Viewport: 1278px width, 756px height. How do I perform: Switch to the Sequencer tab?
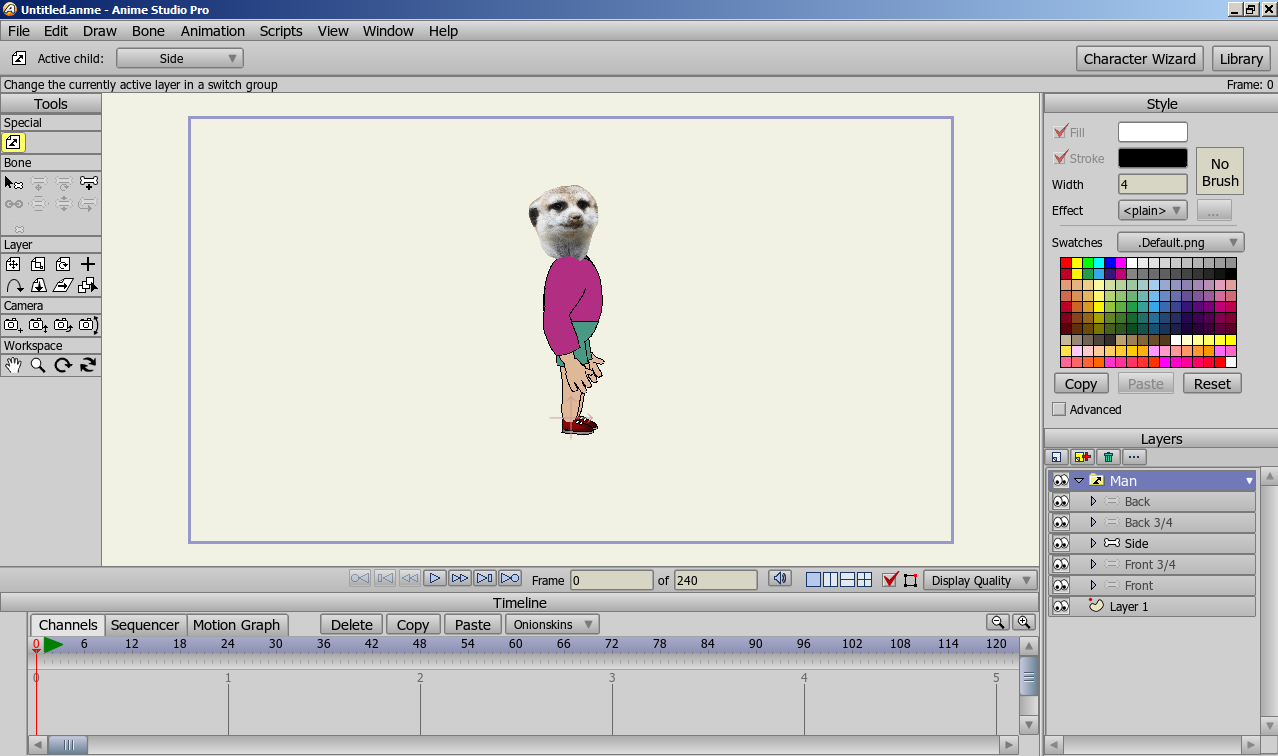[145, 625]
